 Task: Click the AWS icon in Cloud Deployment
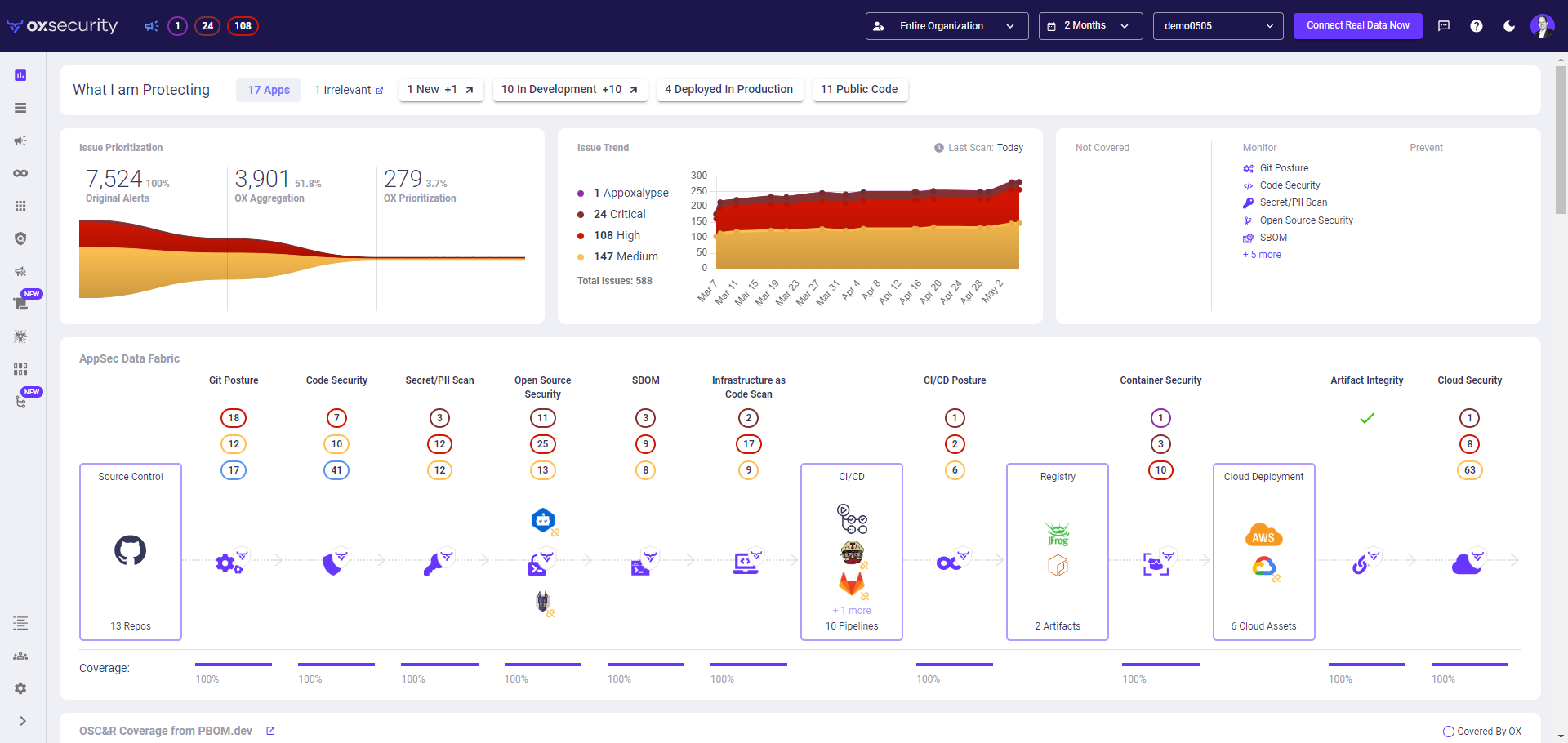point(1263,536)
